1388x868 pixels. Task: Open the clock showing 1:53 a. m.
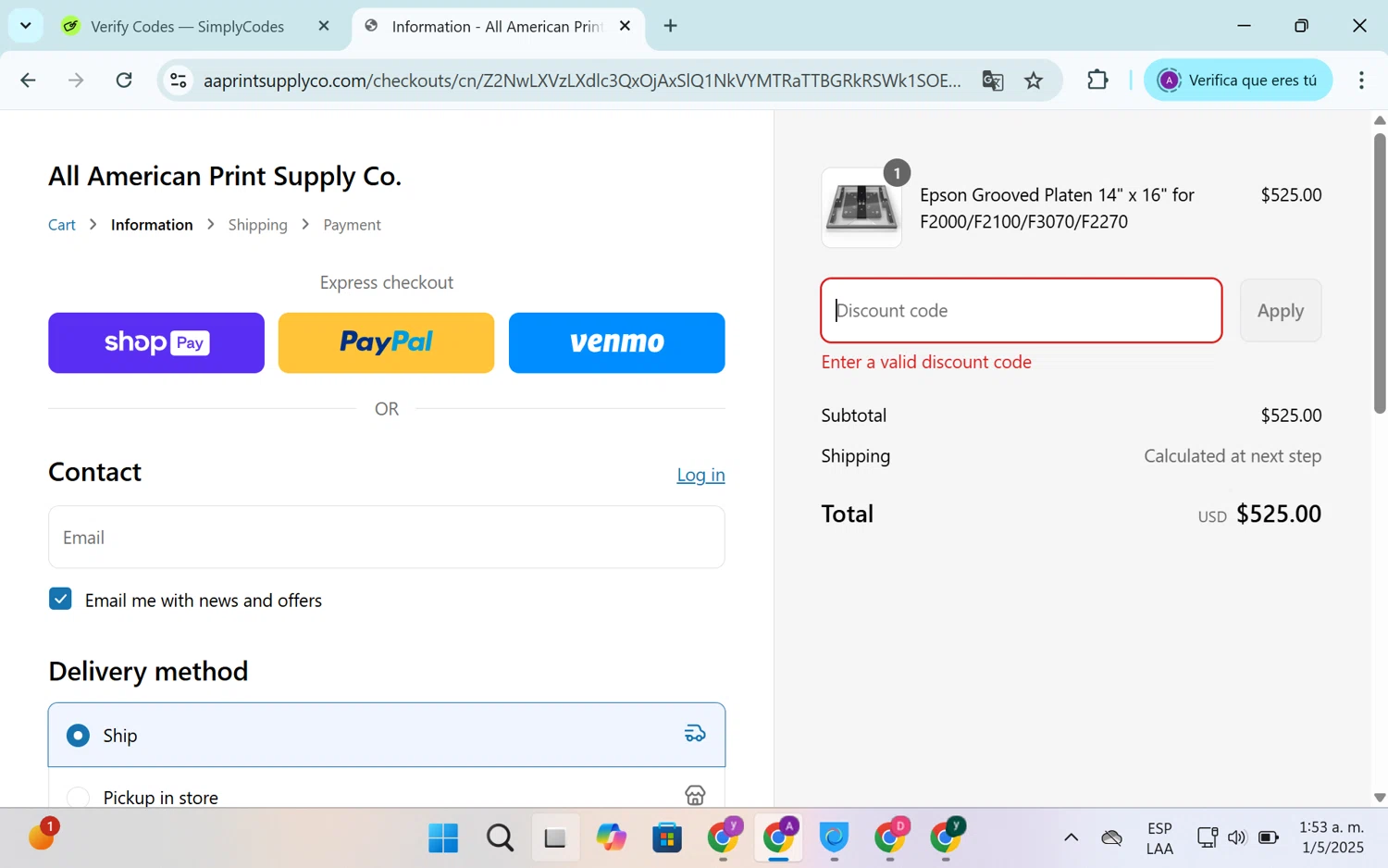coord(1332,837)
